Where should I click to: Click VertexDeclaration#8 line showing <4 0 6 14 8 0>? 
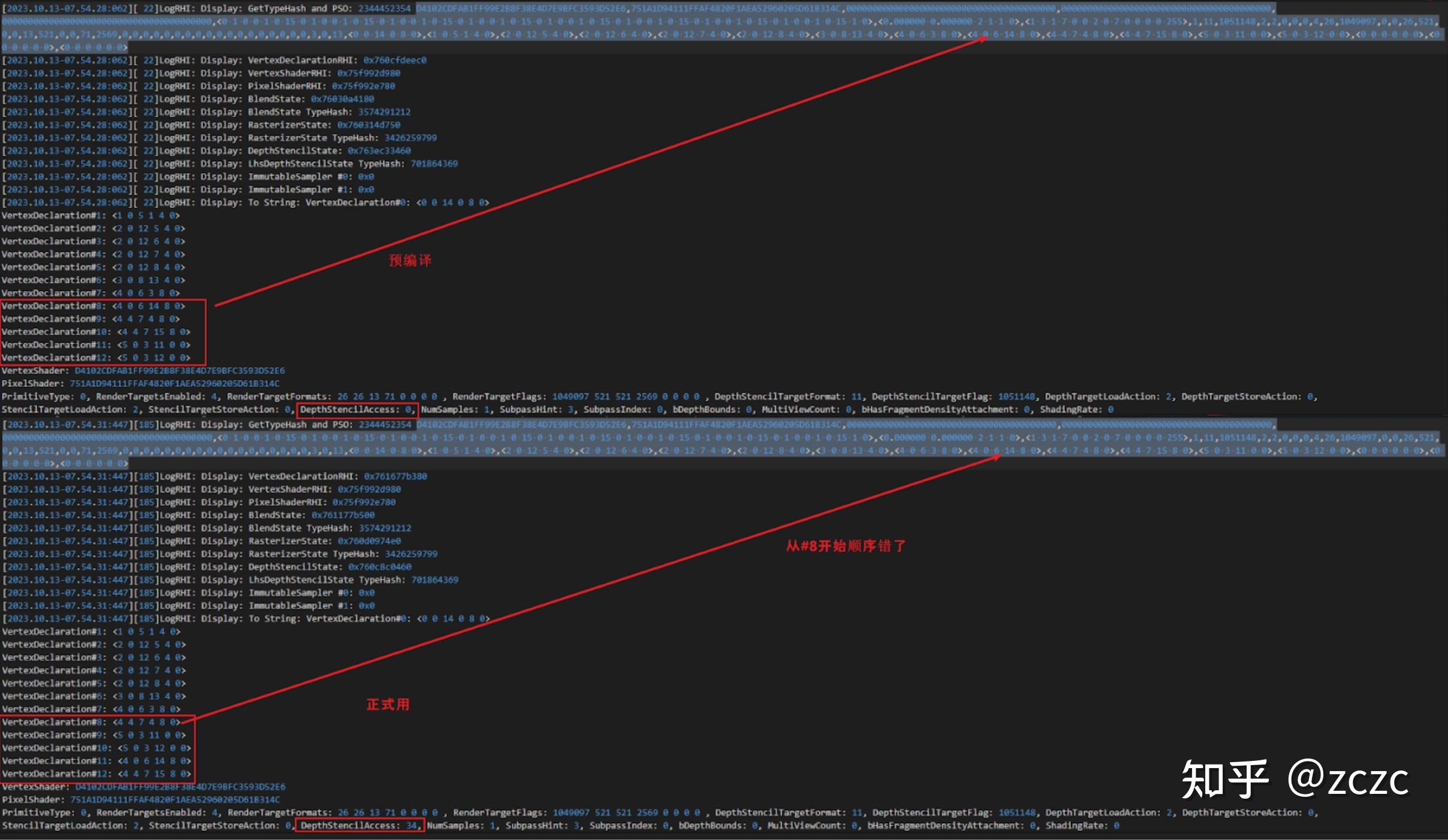pos(93,306)
